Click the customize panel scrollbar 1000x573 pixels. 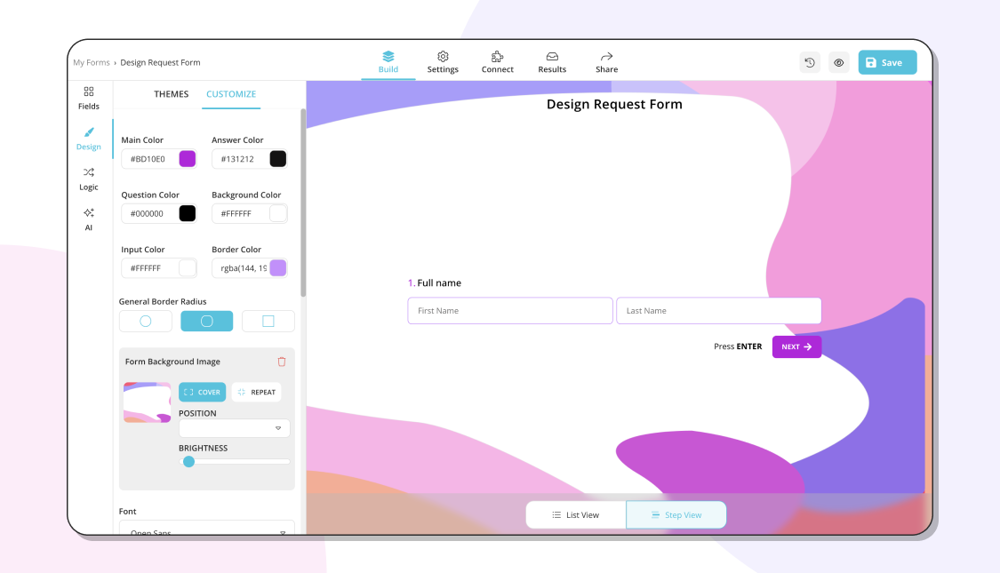303,202
